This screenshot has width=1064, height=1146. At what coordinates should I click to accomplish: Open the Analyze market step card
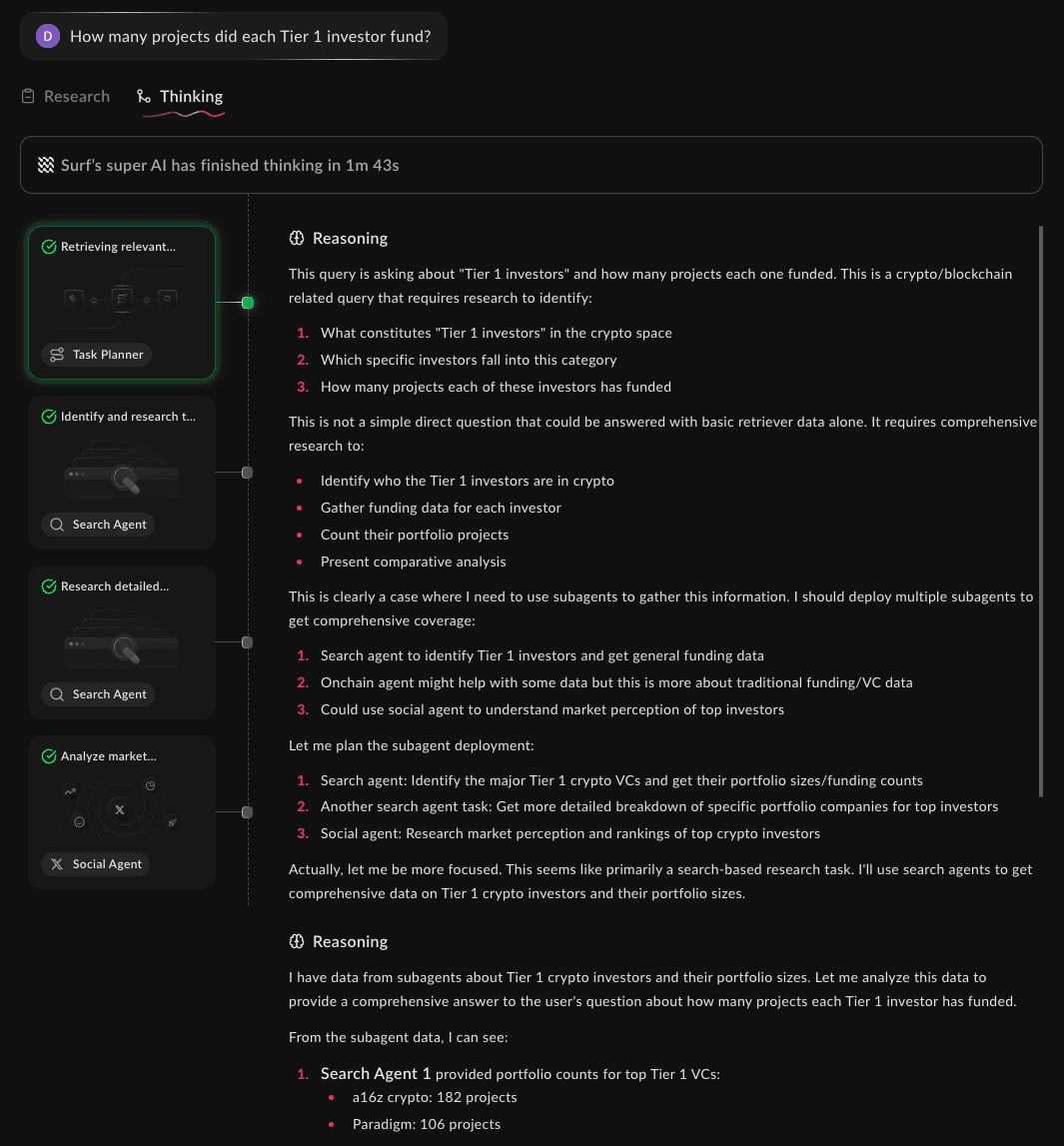122,812
